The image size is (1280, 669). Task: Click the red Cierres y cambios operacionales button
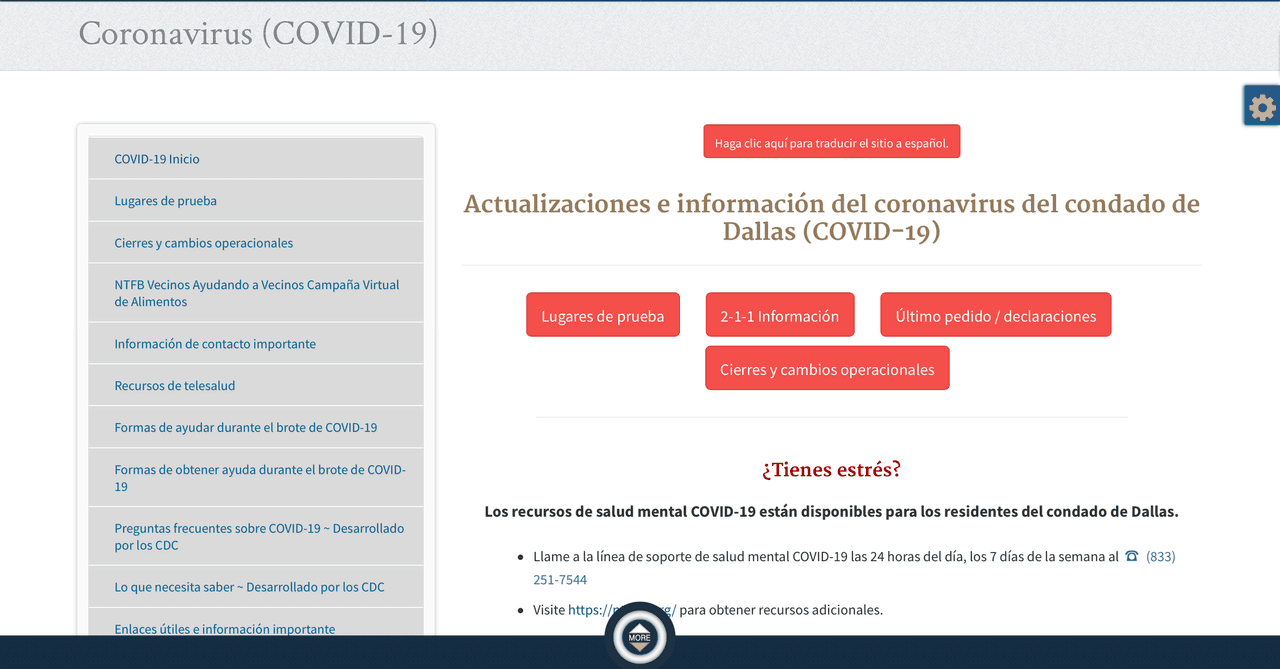826,369
